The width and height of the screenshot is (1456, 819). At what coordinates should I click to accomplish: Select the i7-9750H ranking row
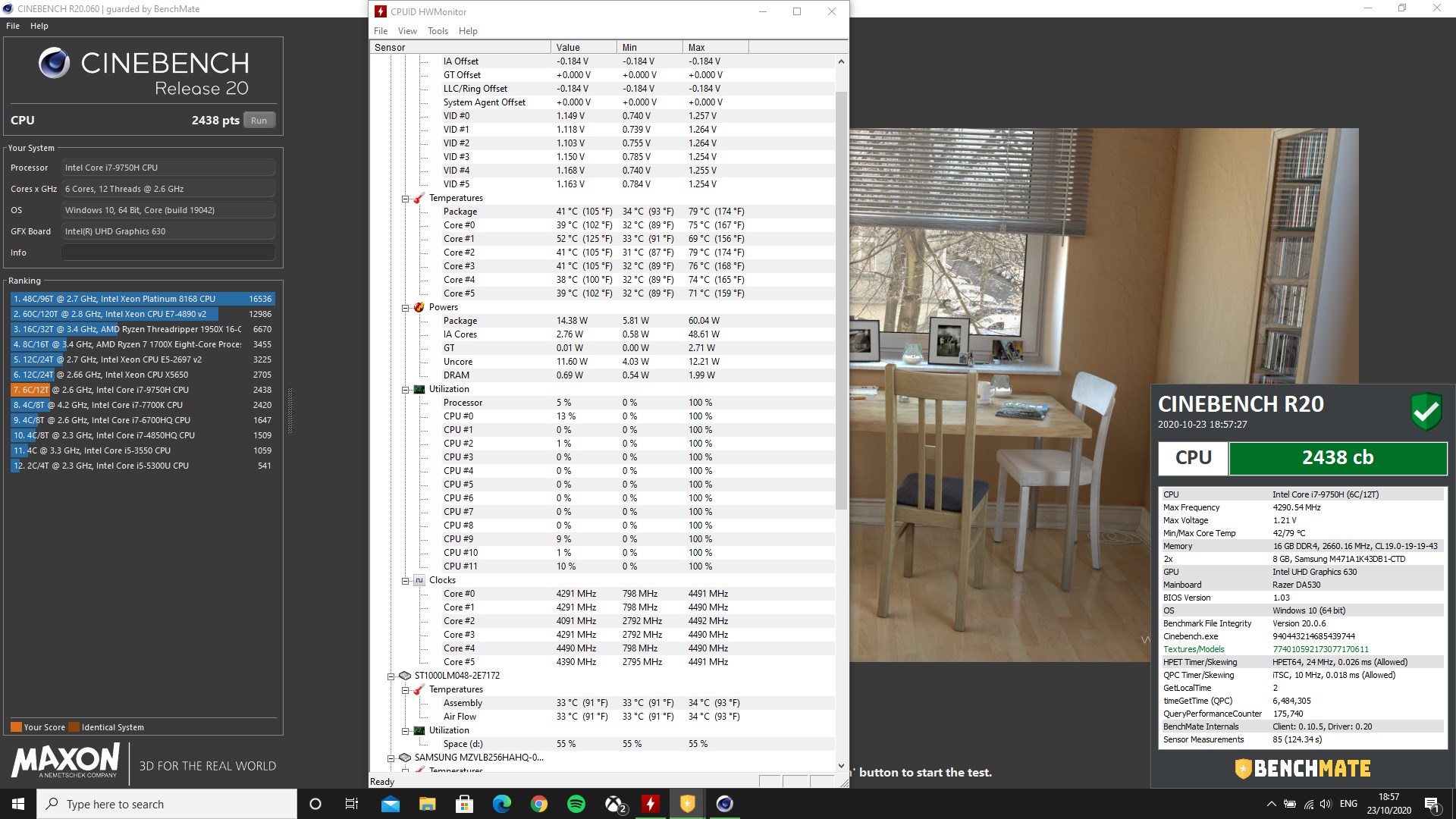[x=143, y=390]
